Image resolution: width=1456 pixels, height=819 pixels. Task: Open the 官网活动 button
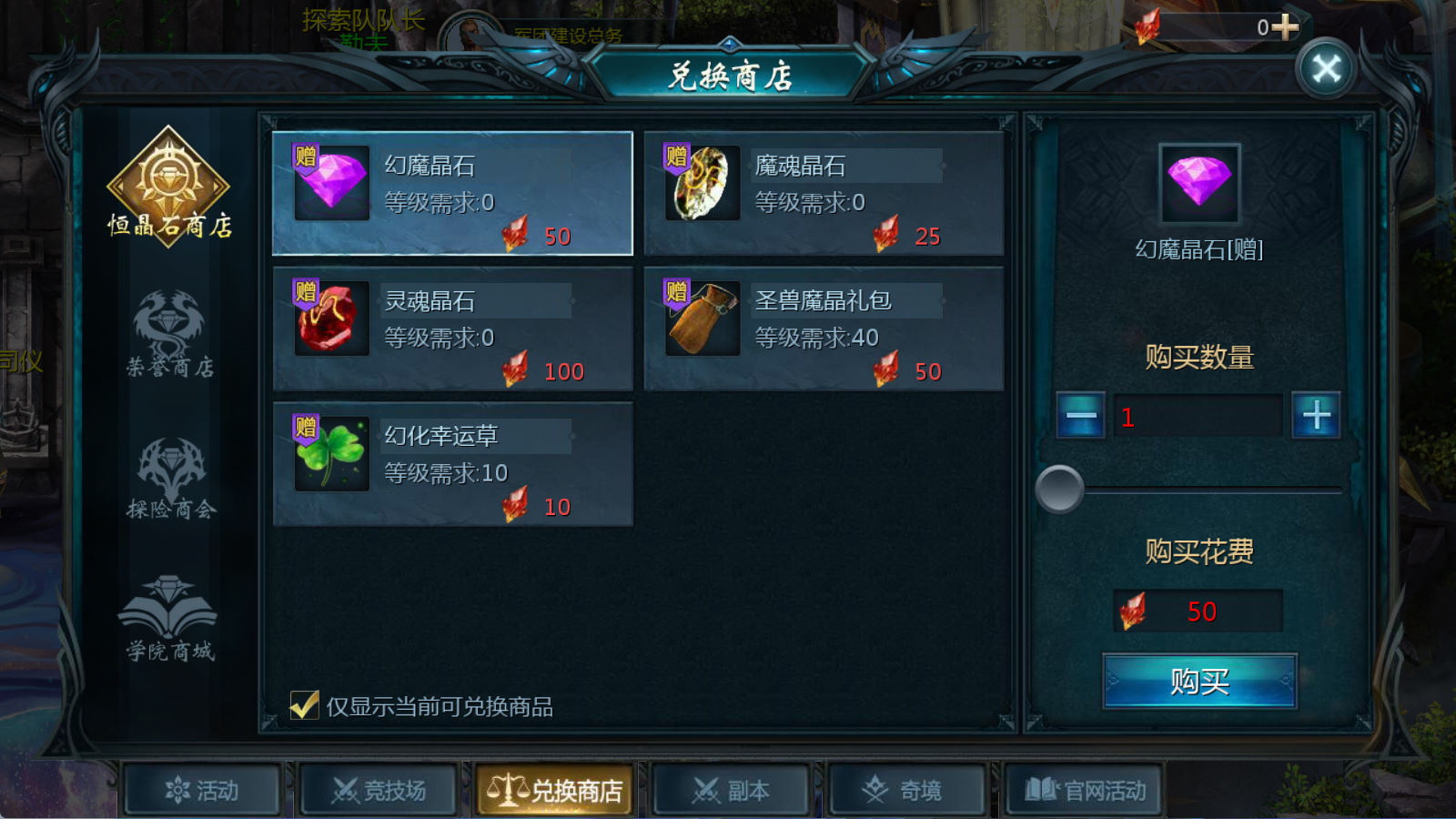(1084, 790)
